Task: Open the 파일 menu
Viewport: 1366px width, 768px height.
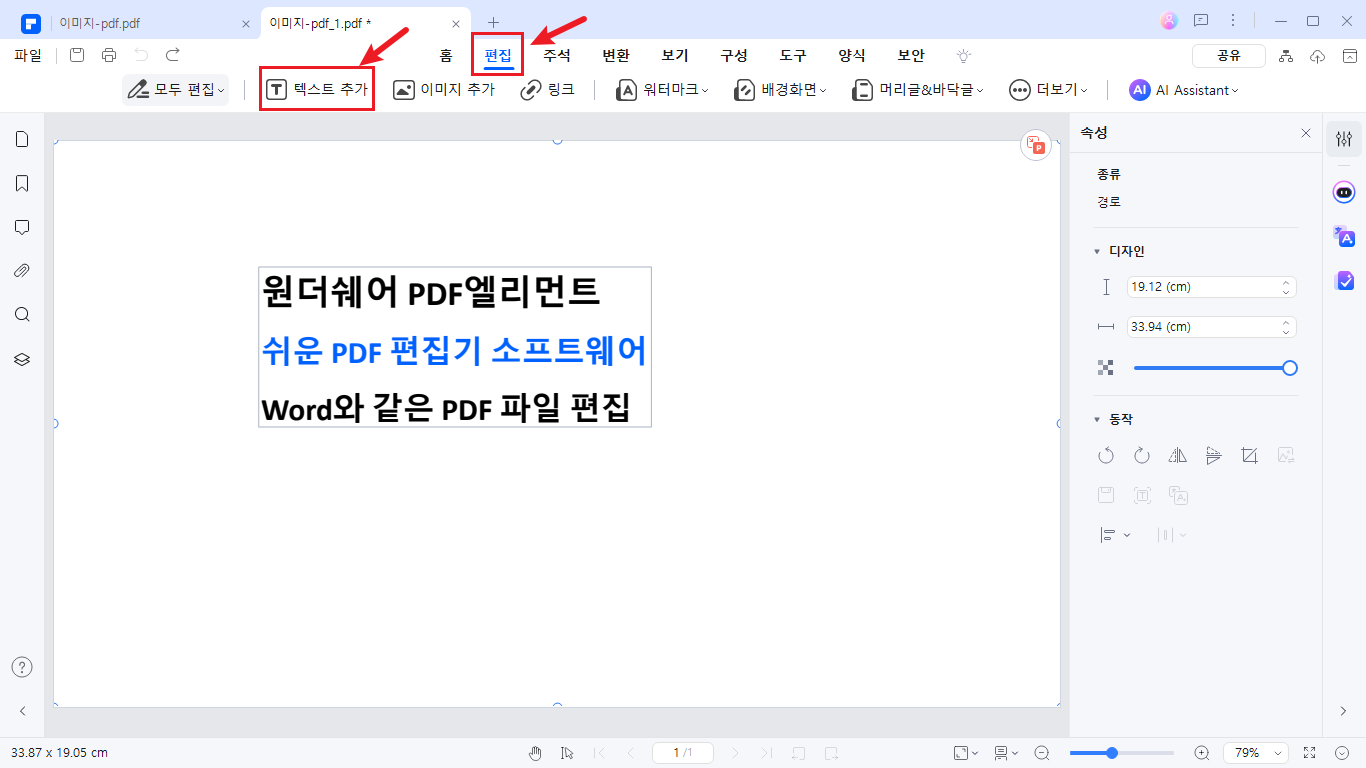Action: pos(28,55)
